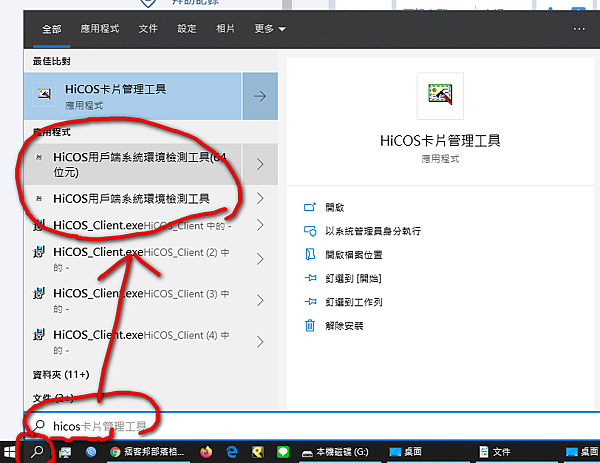Screen dimensions: 600x463
Task: Click the open file location icon
Action: pos(310,254)
